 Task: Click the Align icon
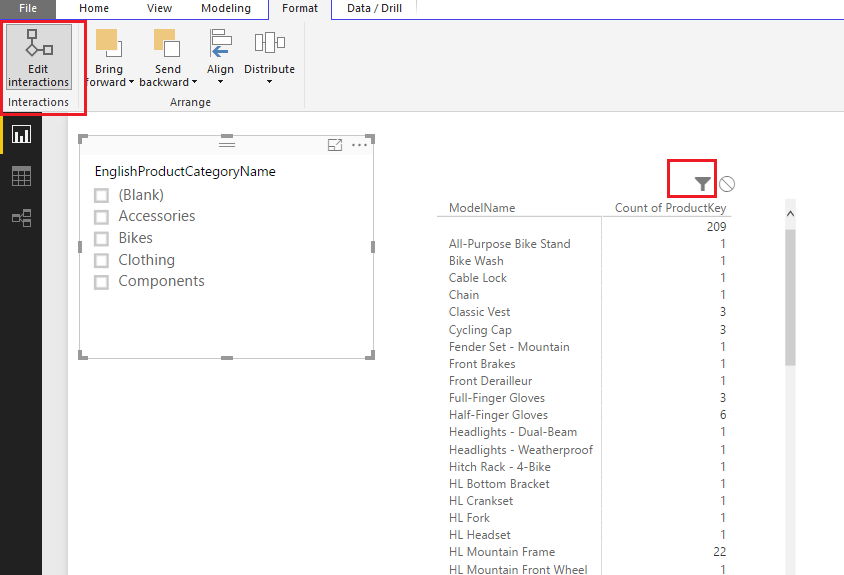click(220, 43)
